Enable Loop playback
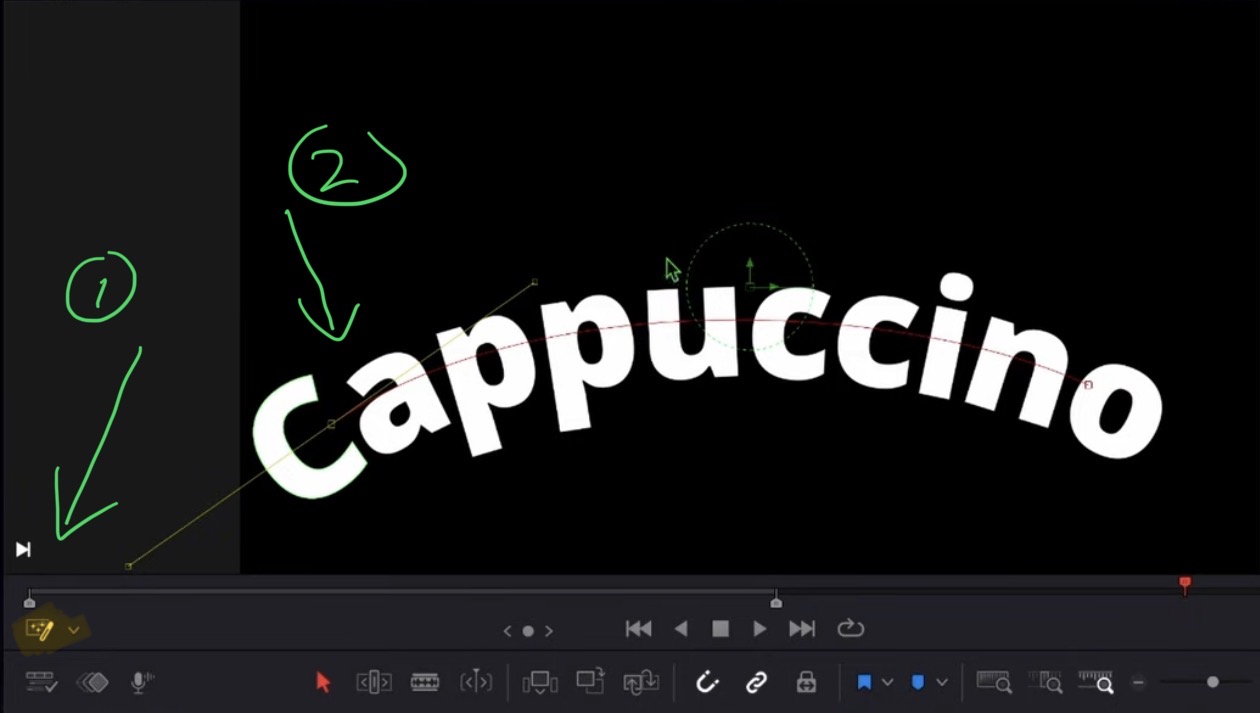 click(850, 629)
